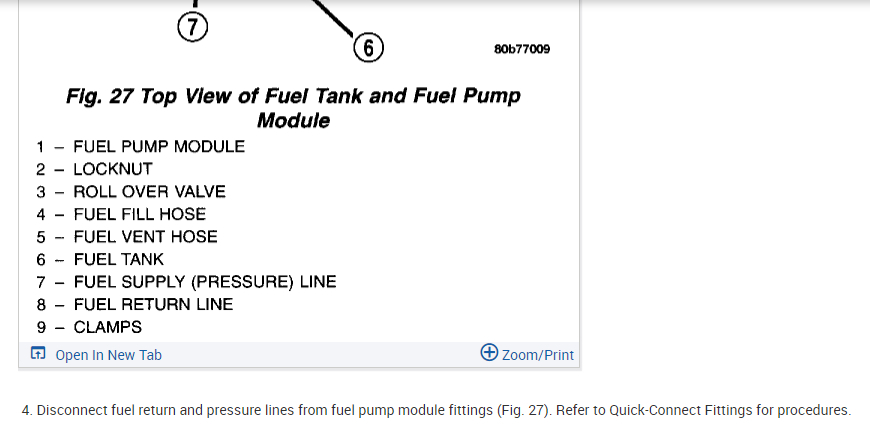Viewport: 870px width, 433px height.
Task: Click legend entry Roll Over Valve
Action: pos(149,191)
